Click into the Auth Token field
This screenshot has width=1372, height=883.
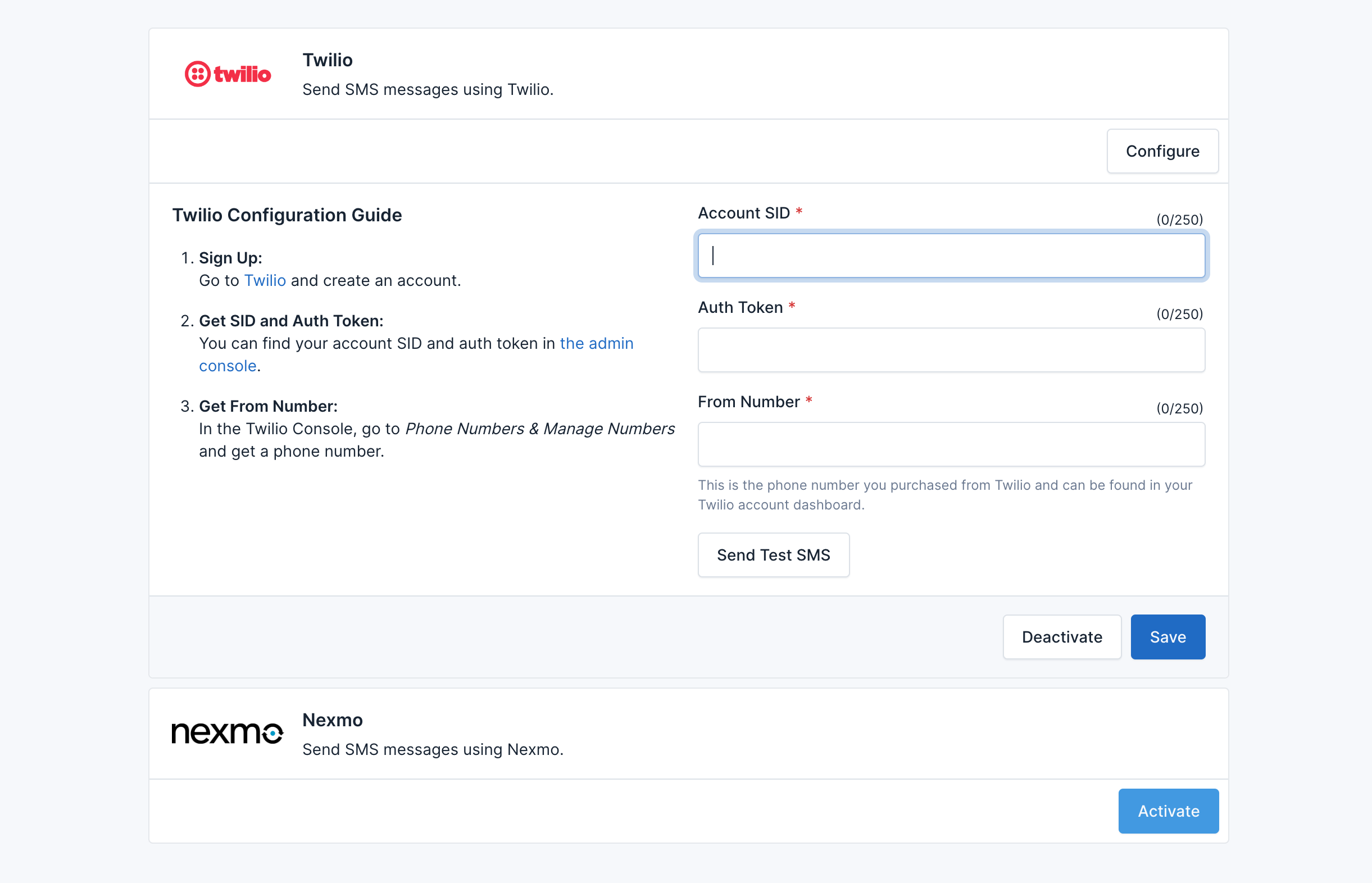click(x=951, y=350)
